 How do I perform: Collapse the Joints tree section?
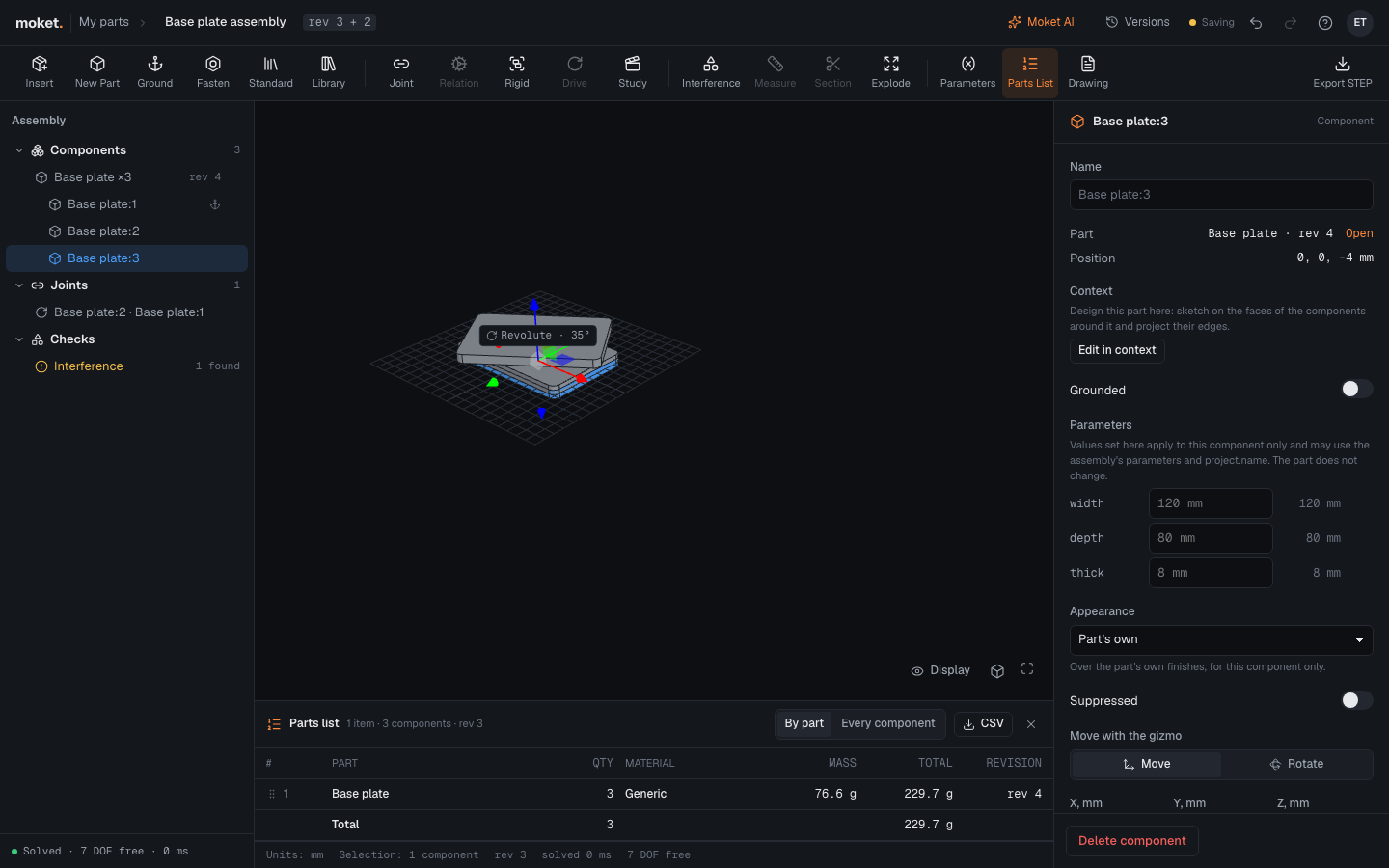point(19,285)
